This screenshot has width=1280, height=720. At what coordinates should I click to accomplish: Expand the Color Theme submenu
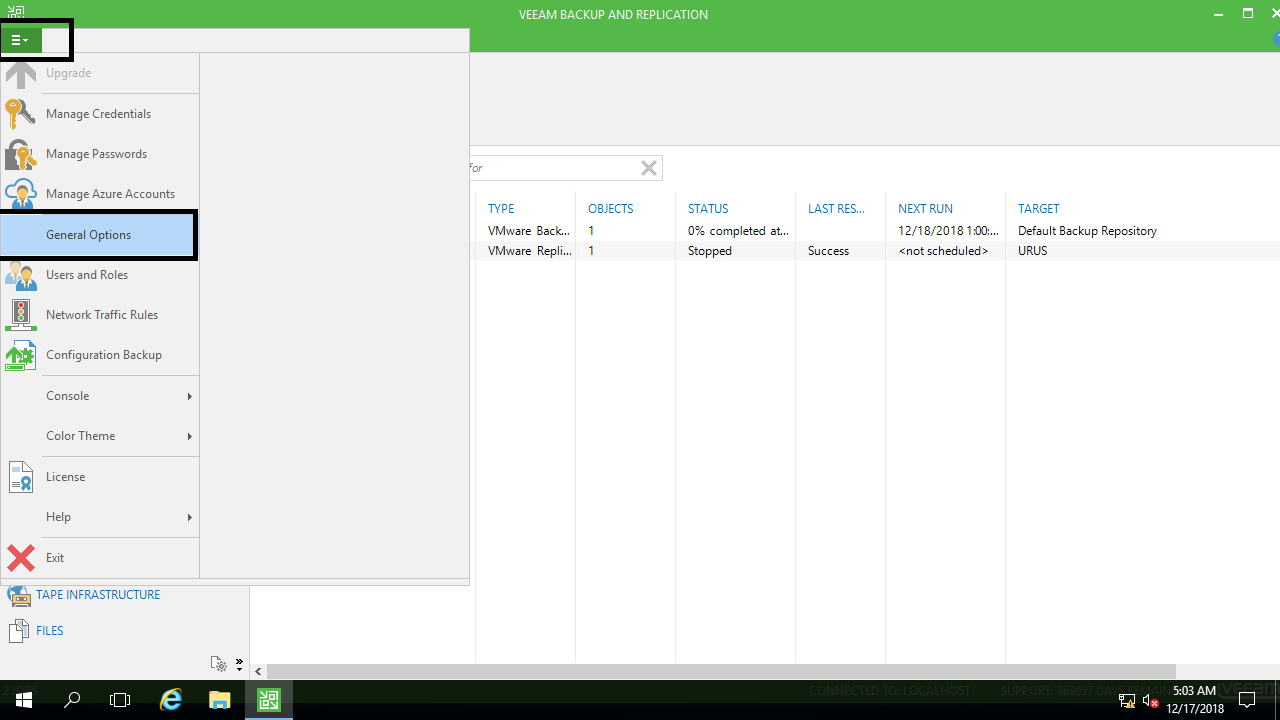click(118, 436)
